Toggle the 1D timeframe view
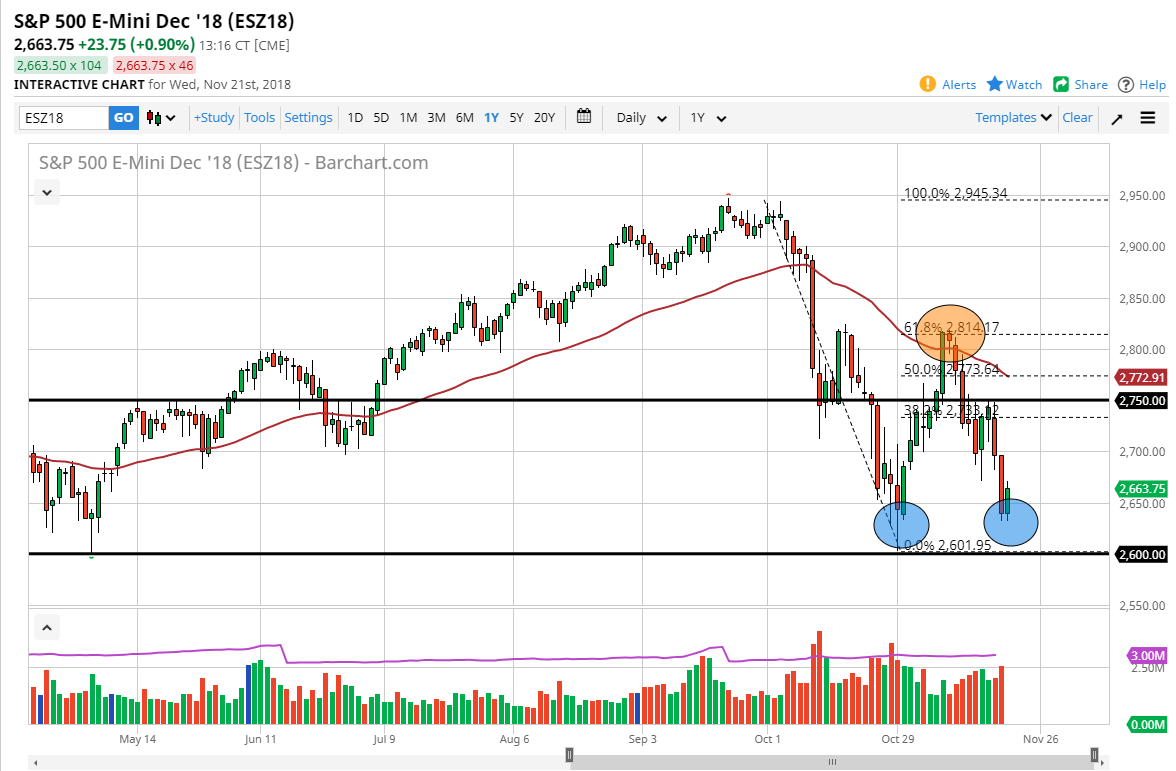Image resolution: width=1176 pixels, height=771 pixels. click(355, 117)
